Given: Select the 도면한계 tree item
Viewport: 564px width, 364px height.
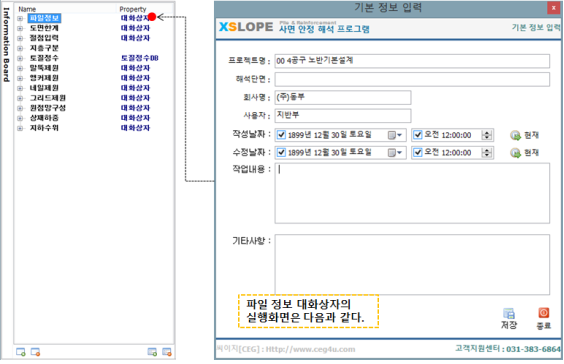Looking at the screenshot, I should click(x=44, y=28).
